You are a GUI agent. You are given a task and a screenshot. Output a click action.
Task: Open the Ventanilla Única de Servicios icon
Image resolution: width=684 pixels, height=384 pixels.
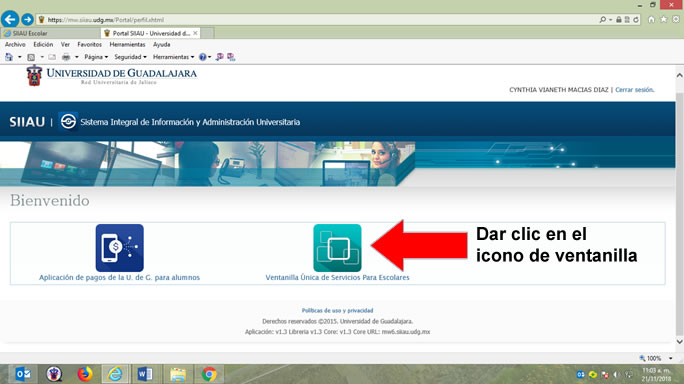pos(337,248)
